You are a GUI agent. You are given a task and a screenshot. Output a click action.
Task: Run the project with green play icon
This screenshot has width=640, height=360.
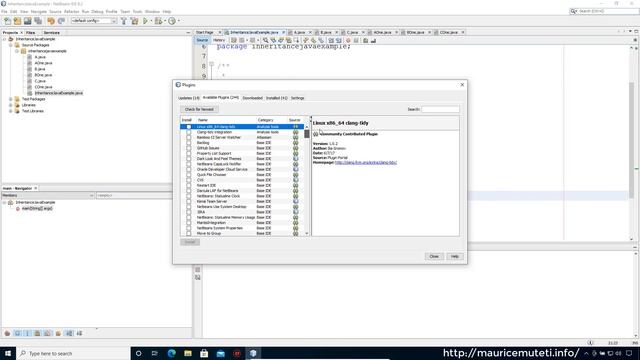[145, 21]
